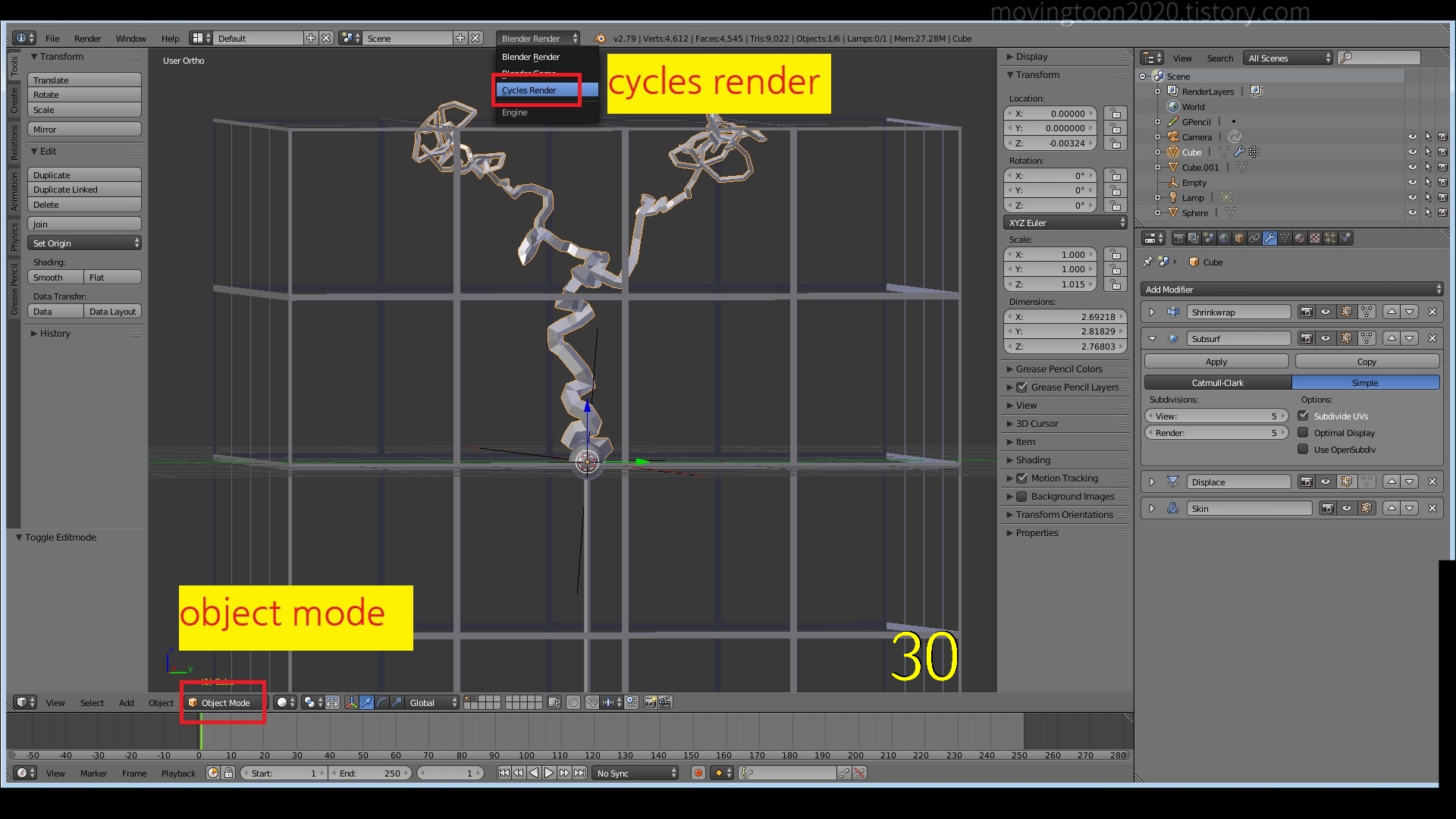
Task: Collapse the Subsurf modifier panel
Action: point(1152,338)
